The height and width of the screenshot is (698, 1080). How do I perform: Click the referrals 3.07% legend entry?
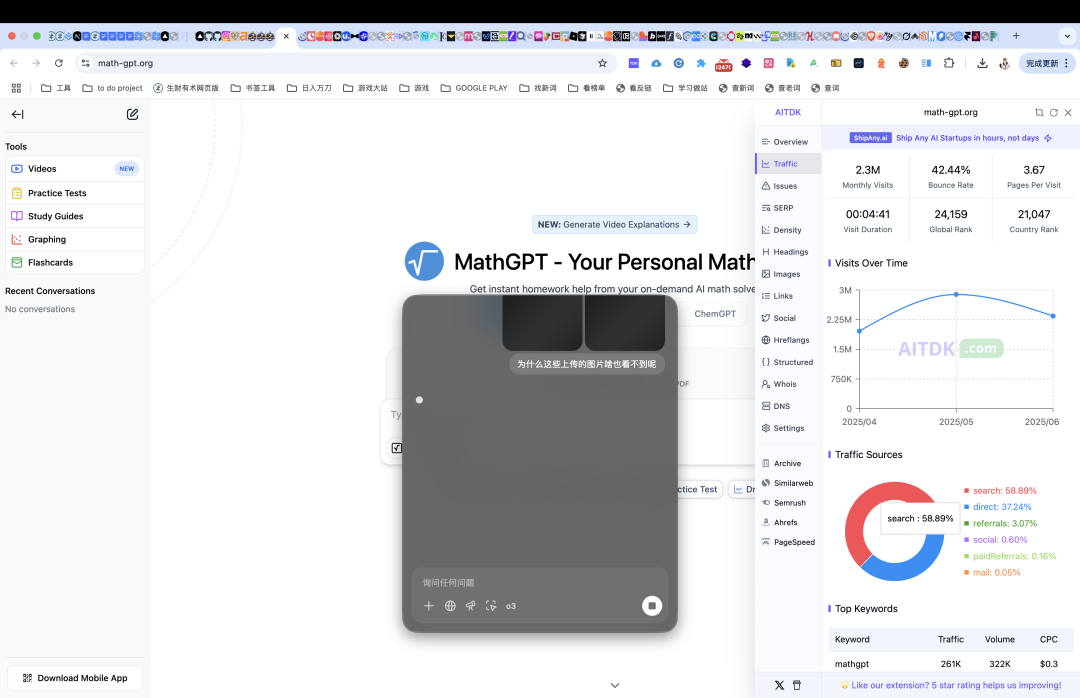tap(1000, 524)
